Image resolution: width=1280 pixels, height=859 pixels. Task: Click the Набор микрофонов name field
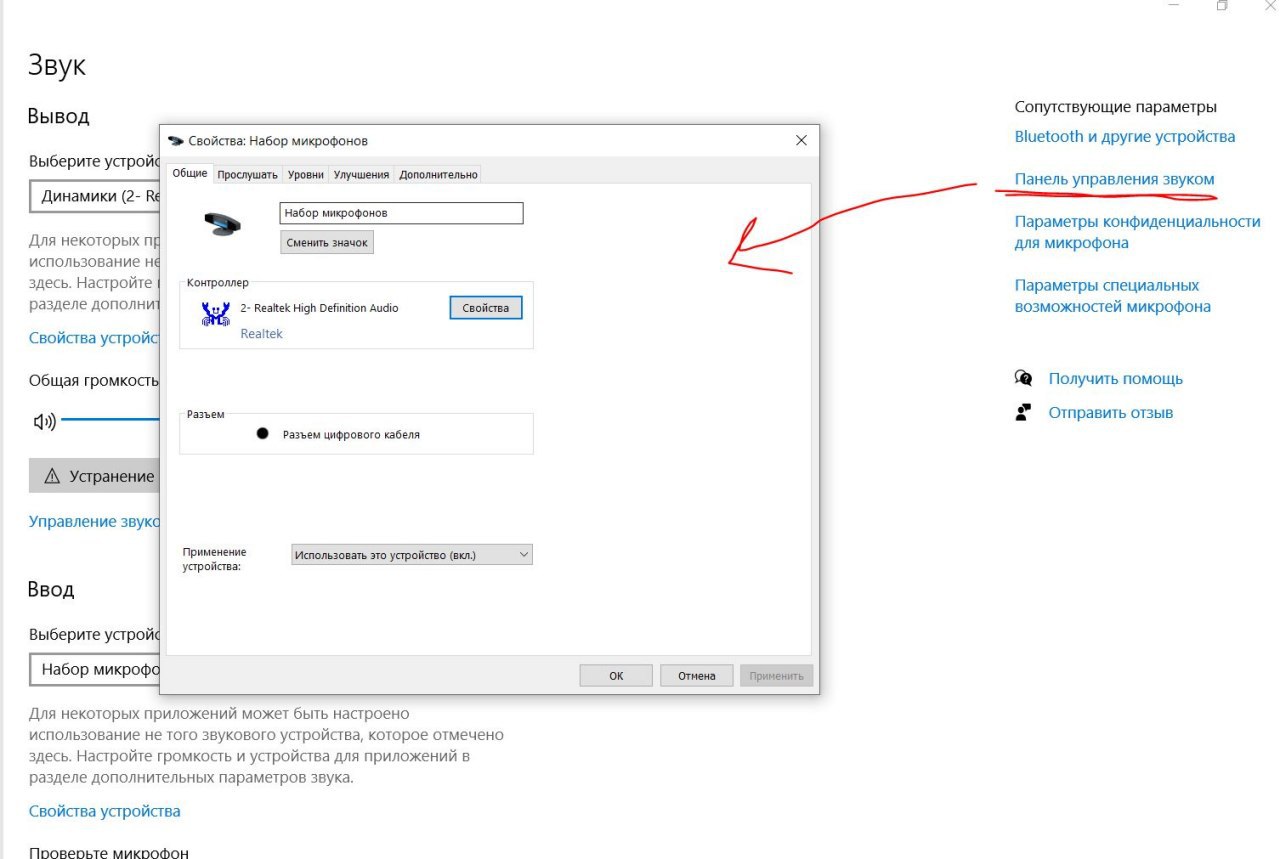(401, 213)
